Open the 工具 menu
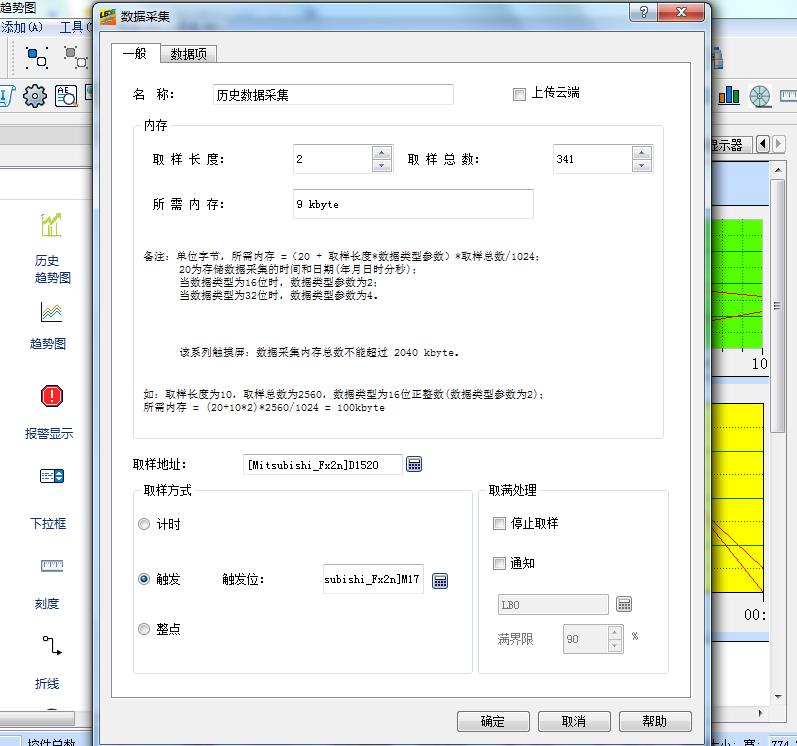The height and width of the screenshot is (746, 797). (74, 27)
